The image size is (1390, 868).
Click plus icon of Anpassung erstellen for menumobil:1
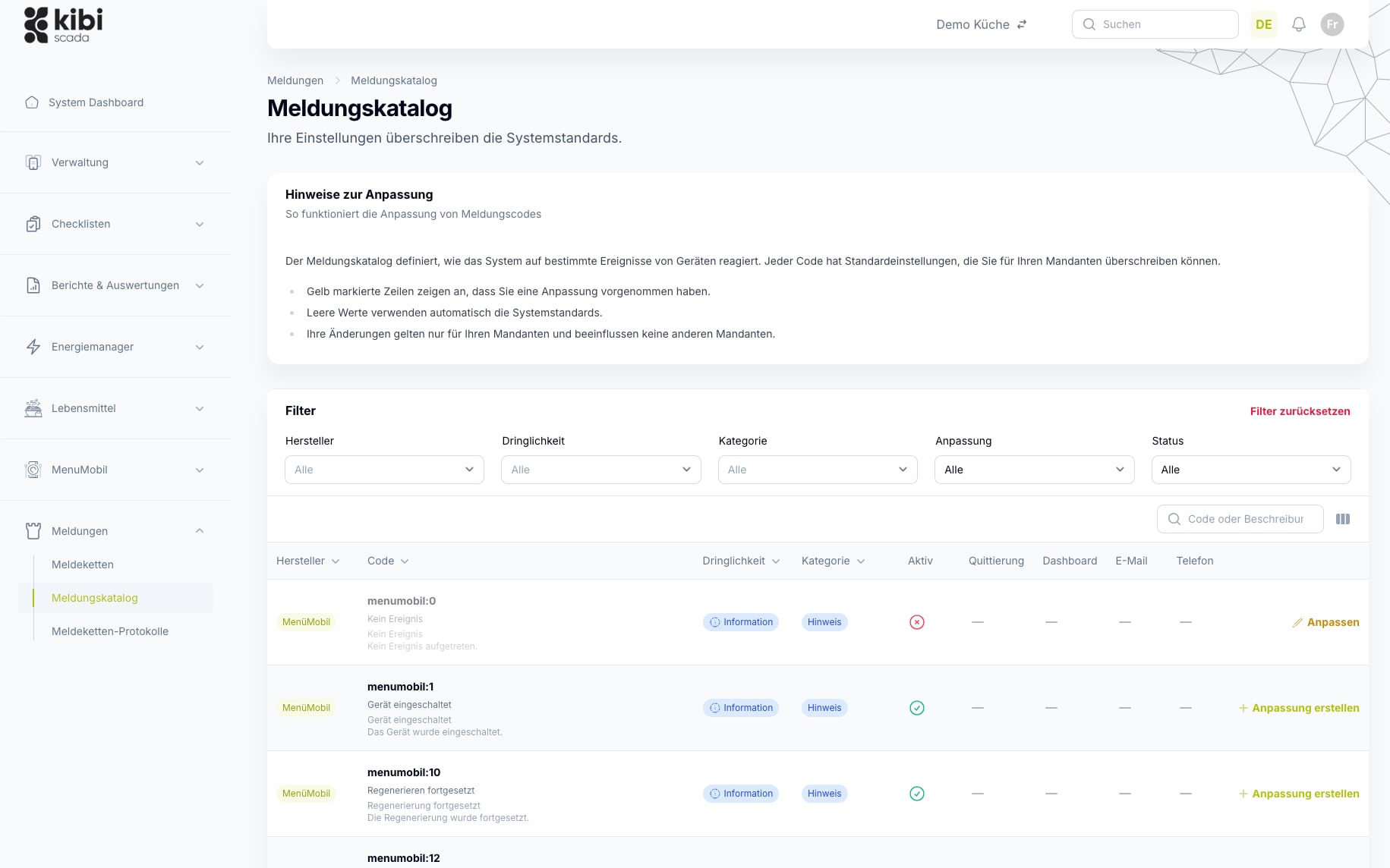[1243, 708]
